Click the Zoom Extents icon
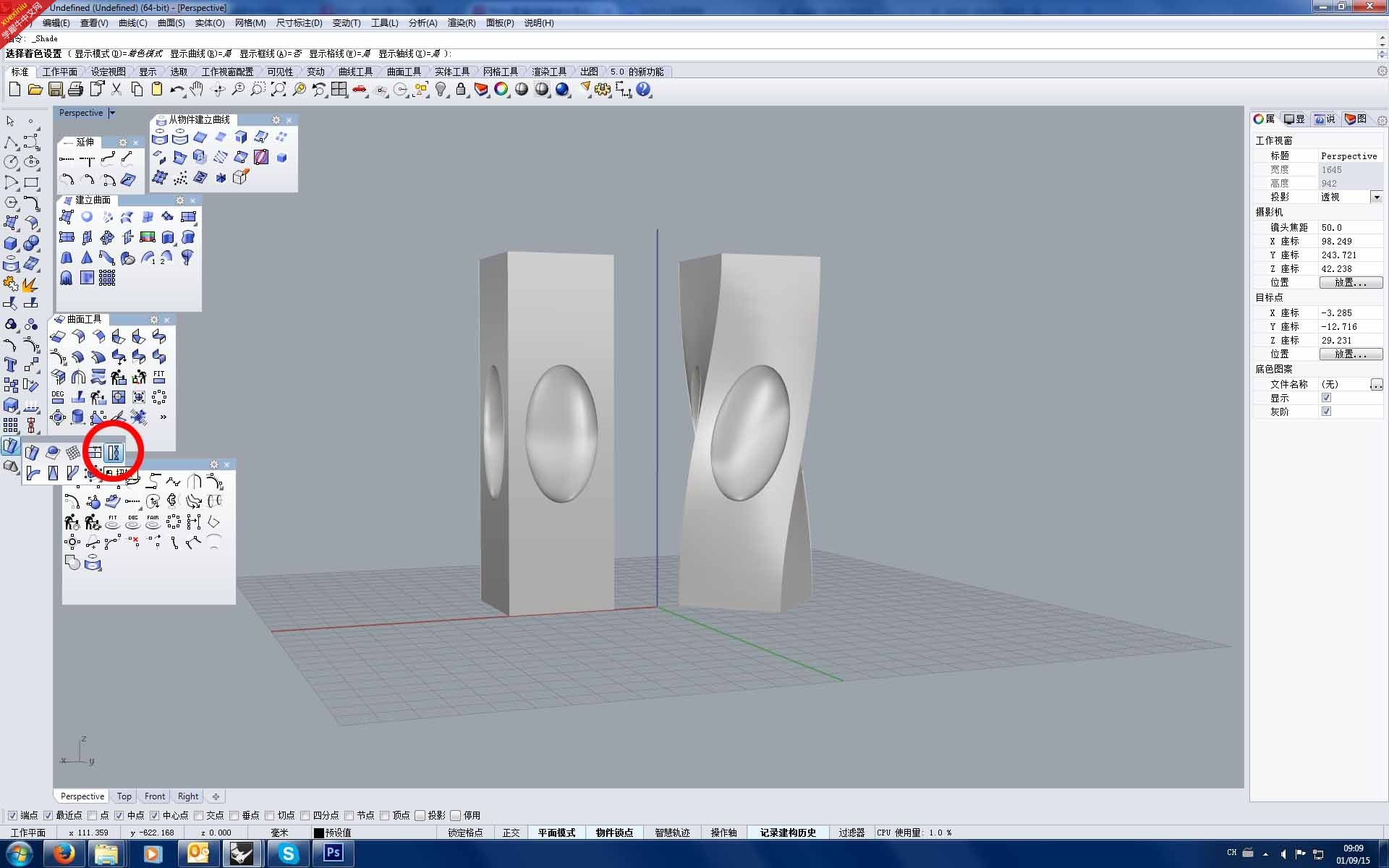The height and width of the screenshot is (868, 1389). click(x=278, y=89)
